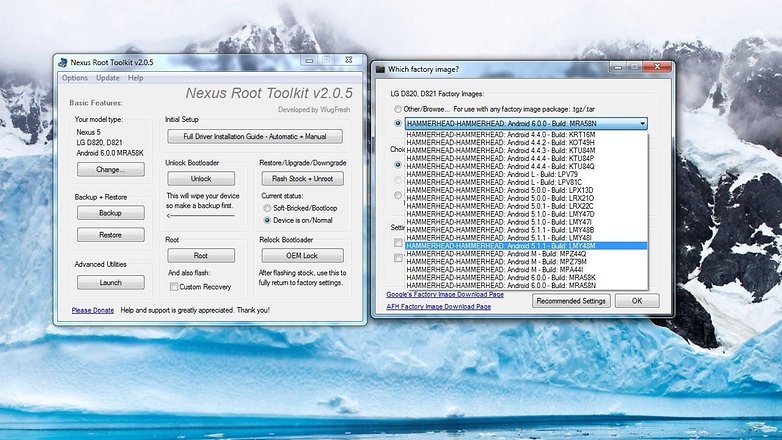Choose Android 4.4.2 Build KOT49H

(526, 143)
